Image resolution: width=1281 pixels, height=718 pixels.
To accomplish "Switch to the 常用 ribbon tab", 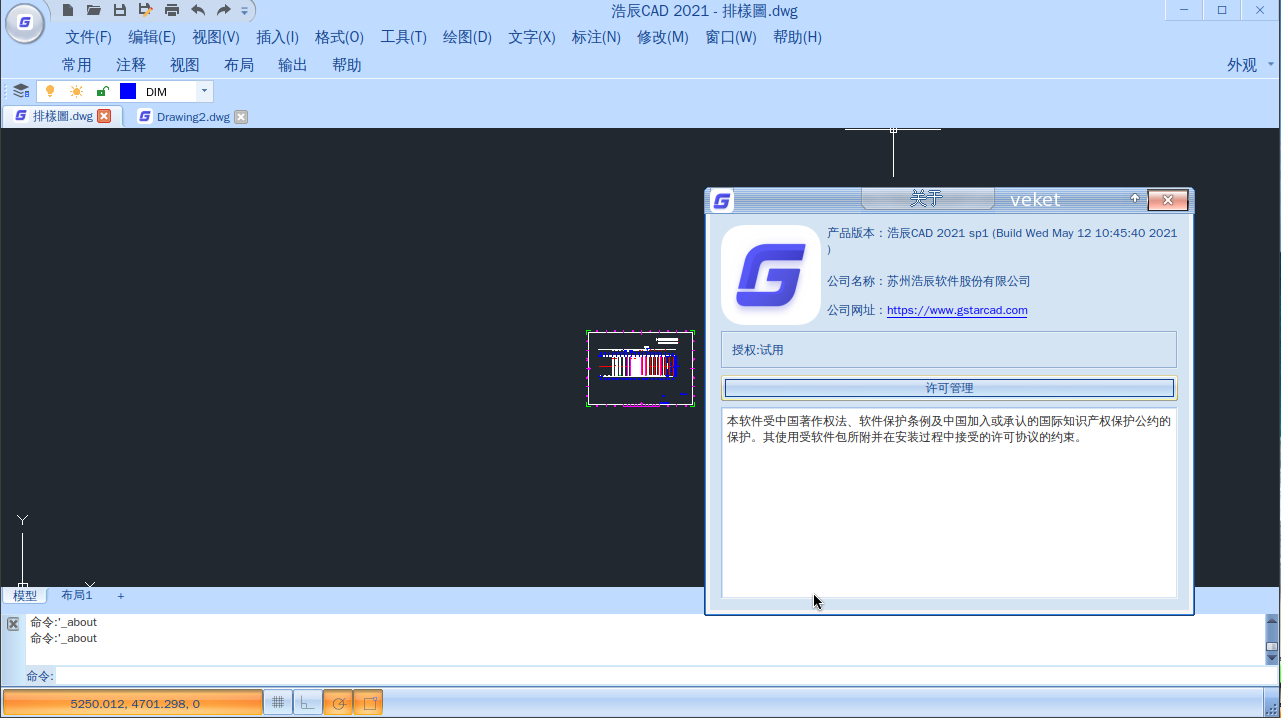I will tap(77, 65).
